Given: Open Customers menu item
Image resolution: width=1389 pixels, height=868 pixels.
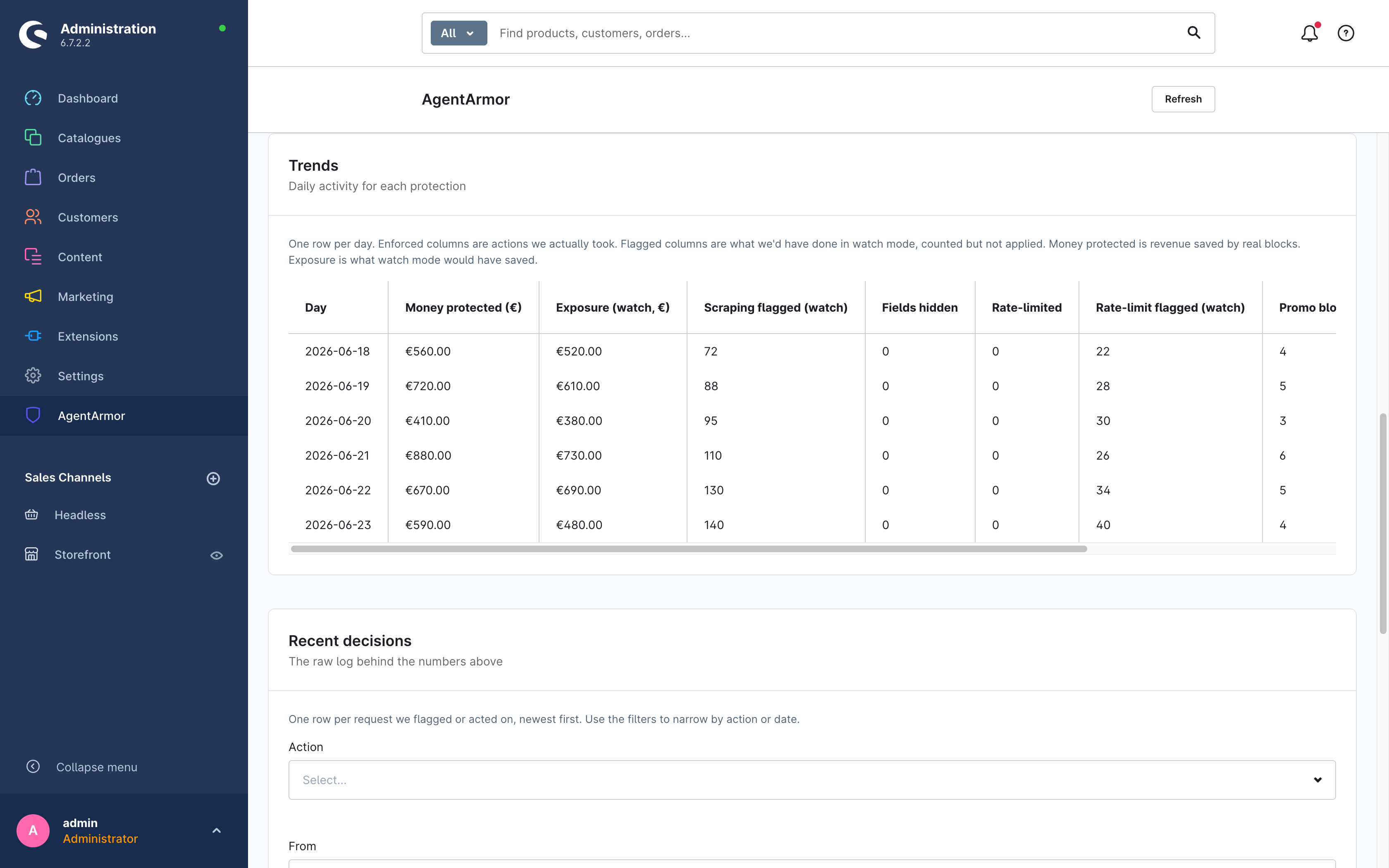Looking at the screenshot, I should tap(124, 217).
